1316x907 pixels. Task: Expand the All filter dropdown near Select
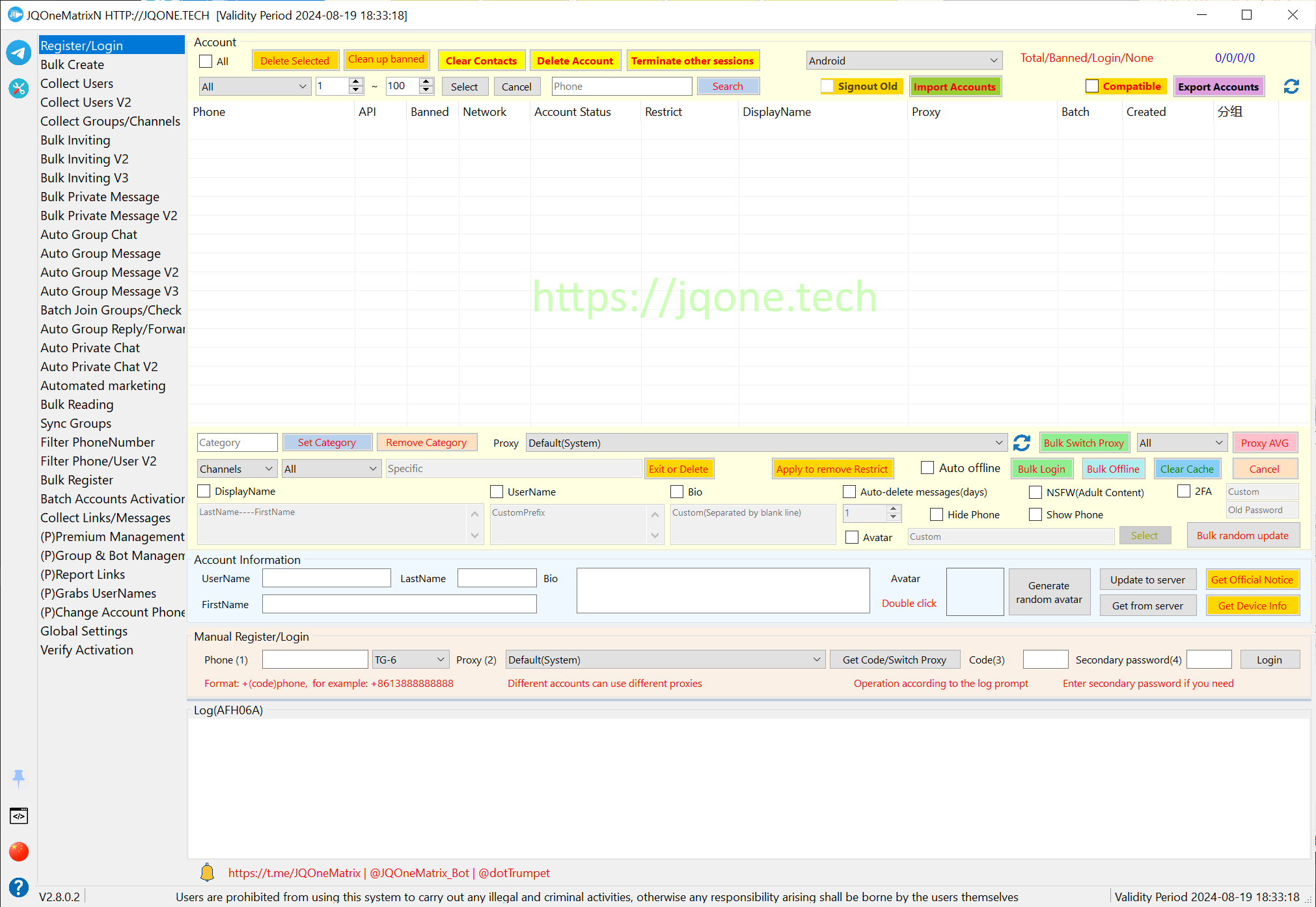click(x=254, y=87)
